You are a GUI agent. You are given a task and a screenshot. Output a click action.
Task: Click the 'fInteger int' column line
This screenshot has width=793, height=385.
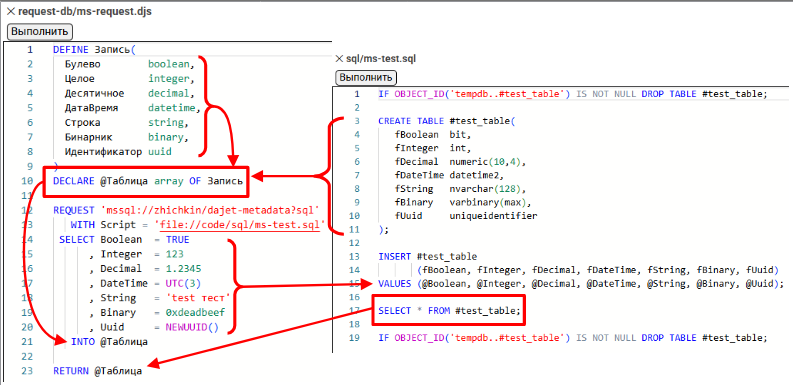pyautogui.click(x=433, y=148)
